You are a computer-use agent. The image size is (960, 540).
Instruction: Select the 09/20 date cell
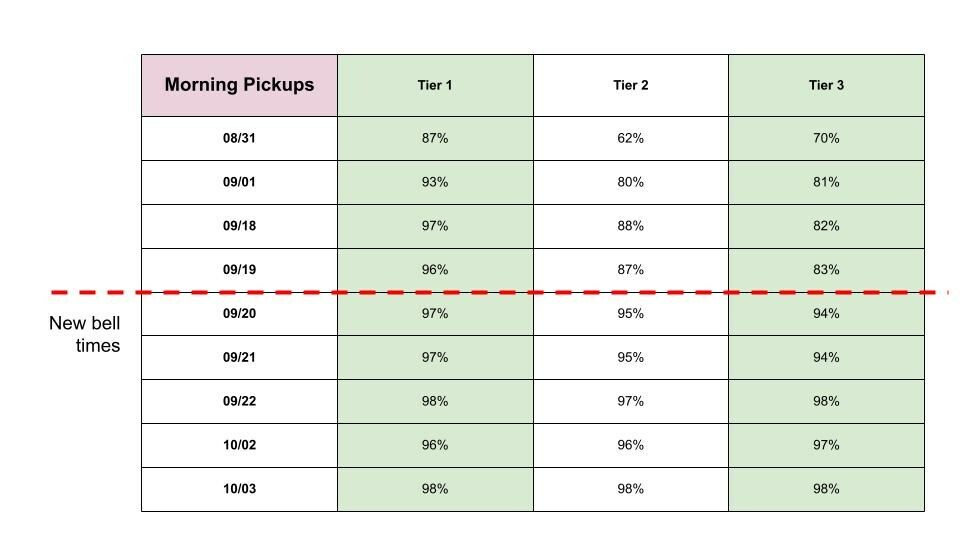(x=239, y=314)
